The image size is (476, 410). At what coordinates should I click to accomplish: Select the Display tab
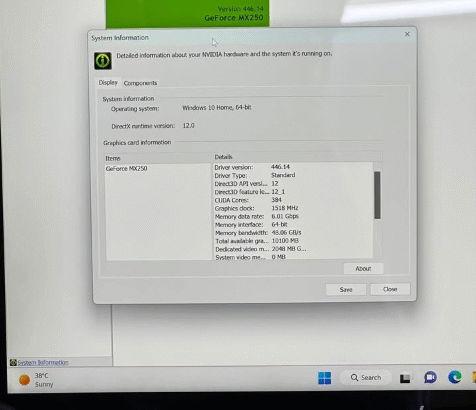click(x=108, y=82)
